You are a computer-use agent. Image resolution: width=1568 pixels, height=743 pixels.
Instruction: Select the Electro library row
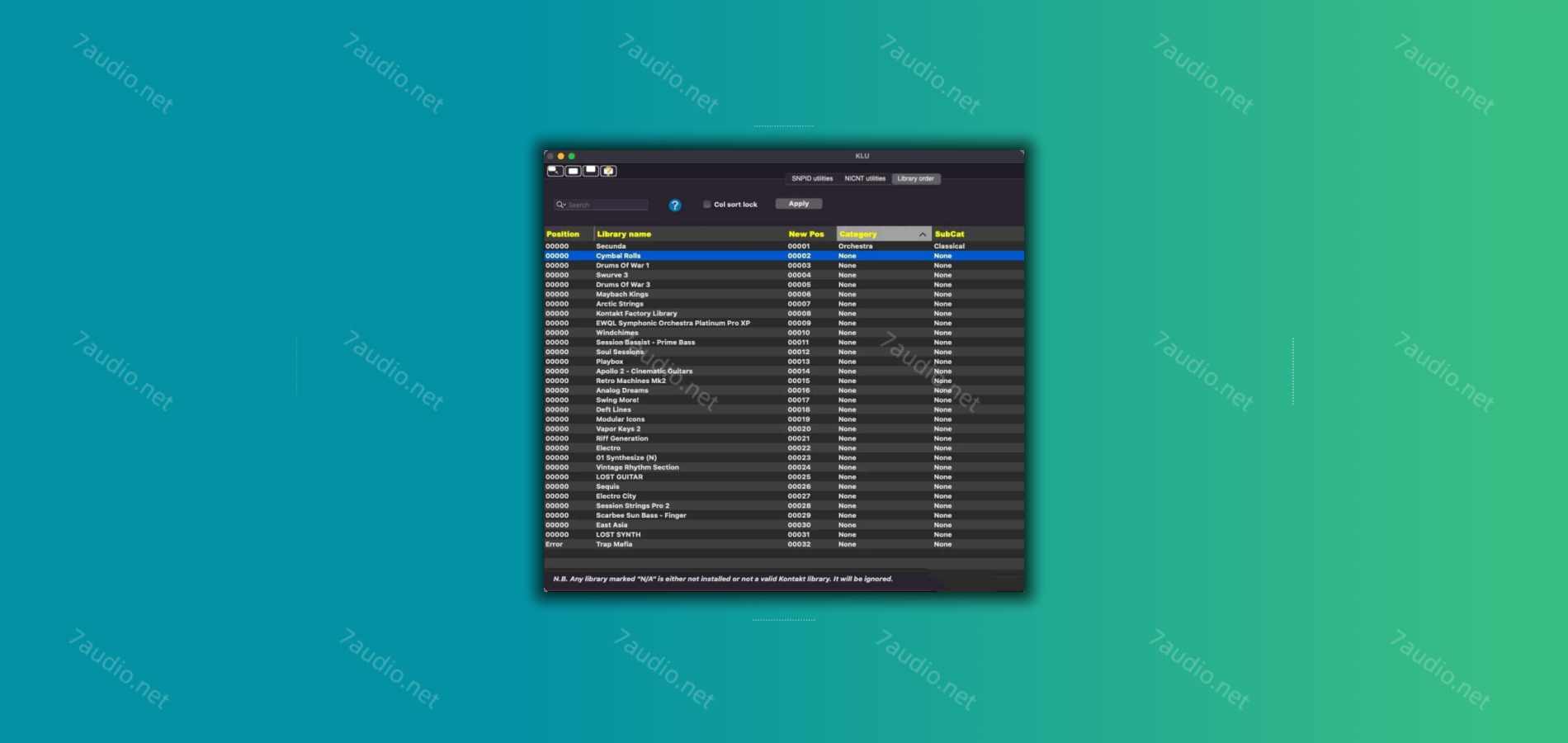784,448
